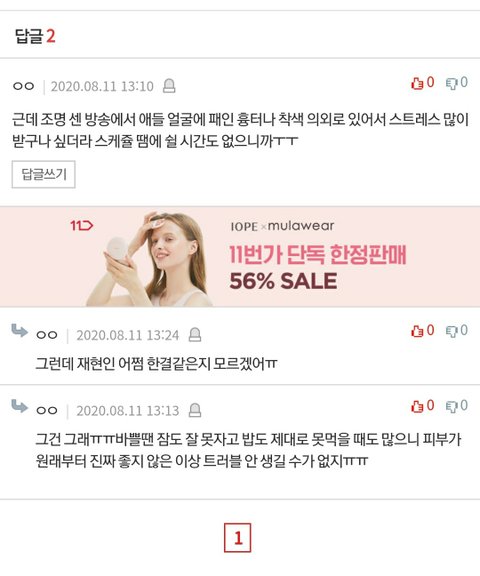The height and width of the screenshot is (576, 480).
Task: Click the IOPE x mulawear ad text
Action: [x=282, y=226]
